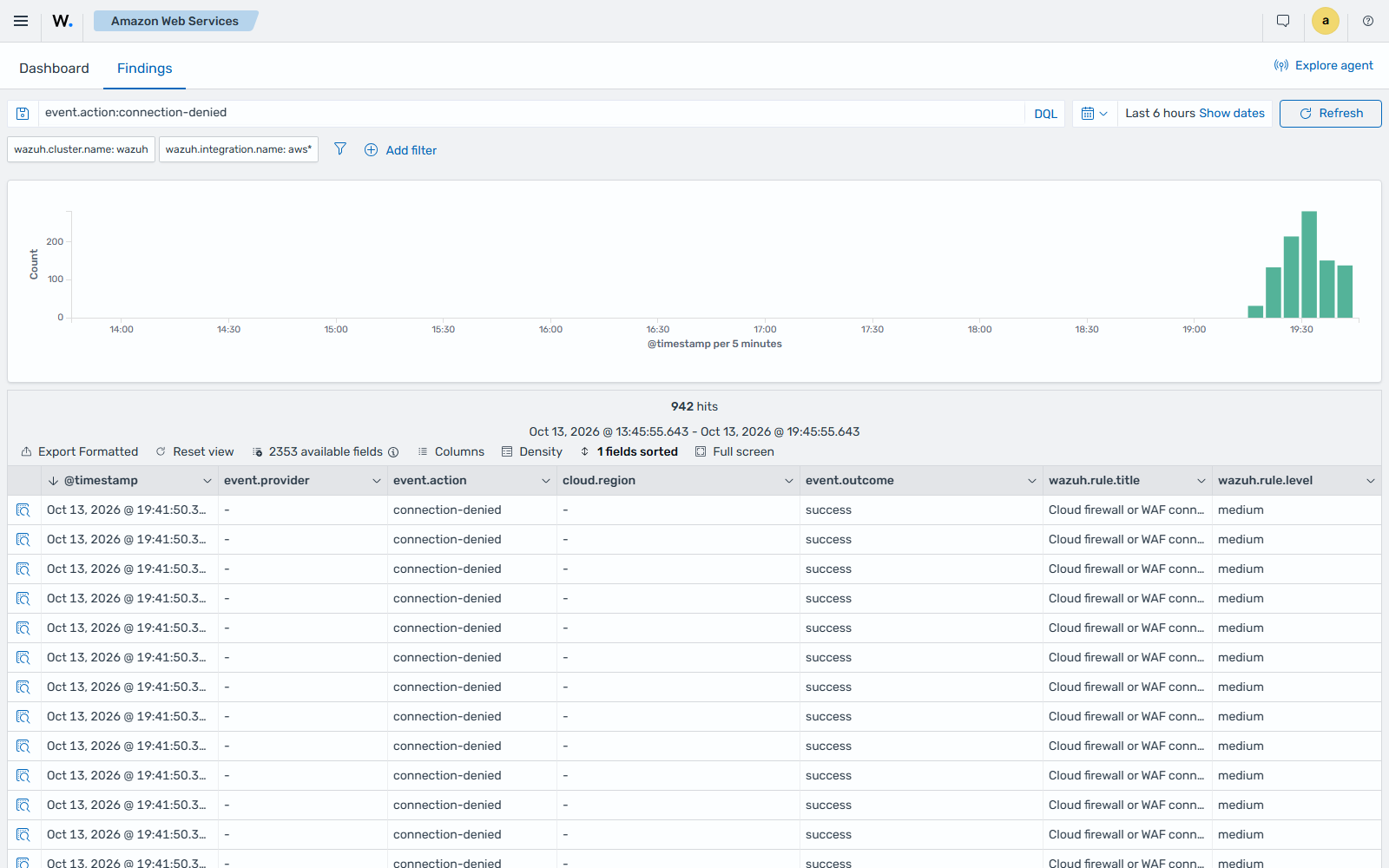Open event.outcome column header menu
The width and height of the screenshot is (1389, 868).
tap(1031, 481)
